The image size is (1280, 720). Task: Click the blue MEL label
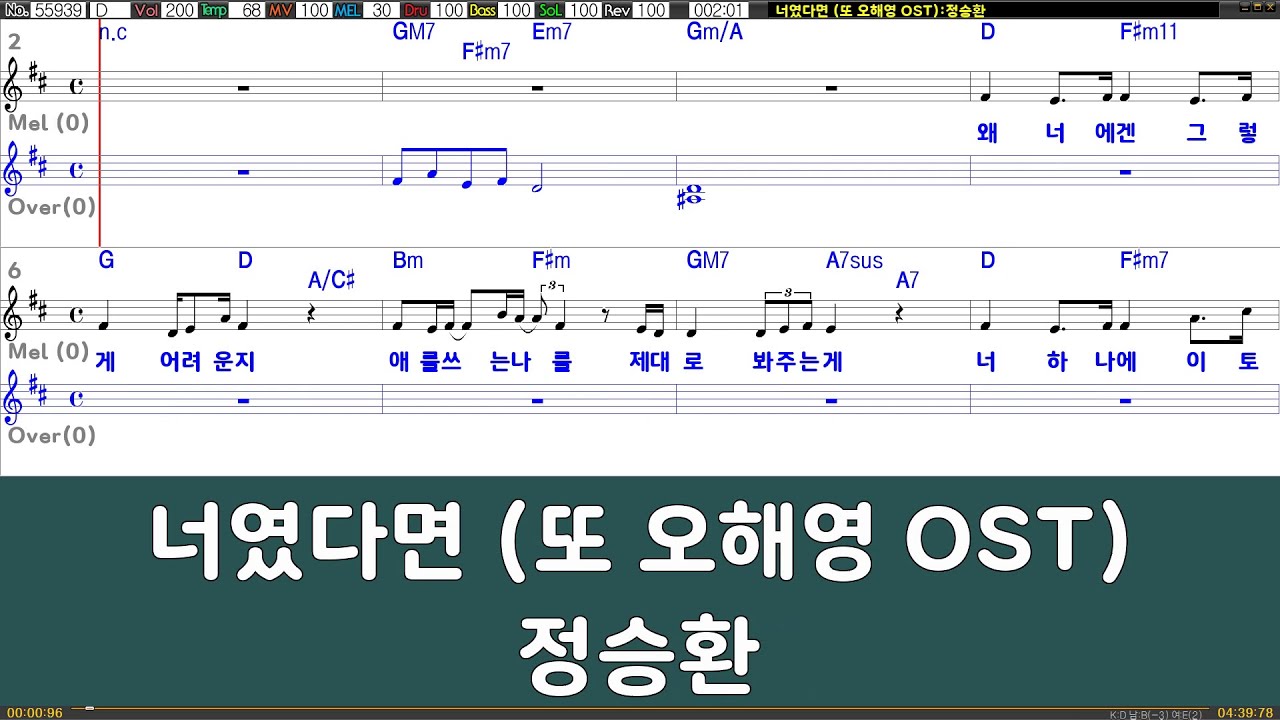pyautogui.click(x=348, y=10)
